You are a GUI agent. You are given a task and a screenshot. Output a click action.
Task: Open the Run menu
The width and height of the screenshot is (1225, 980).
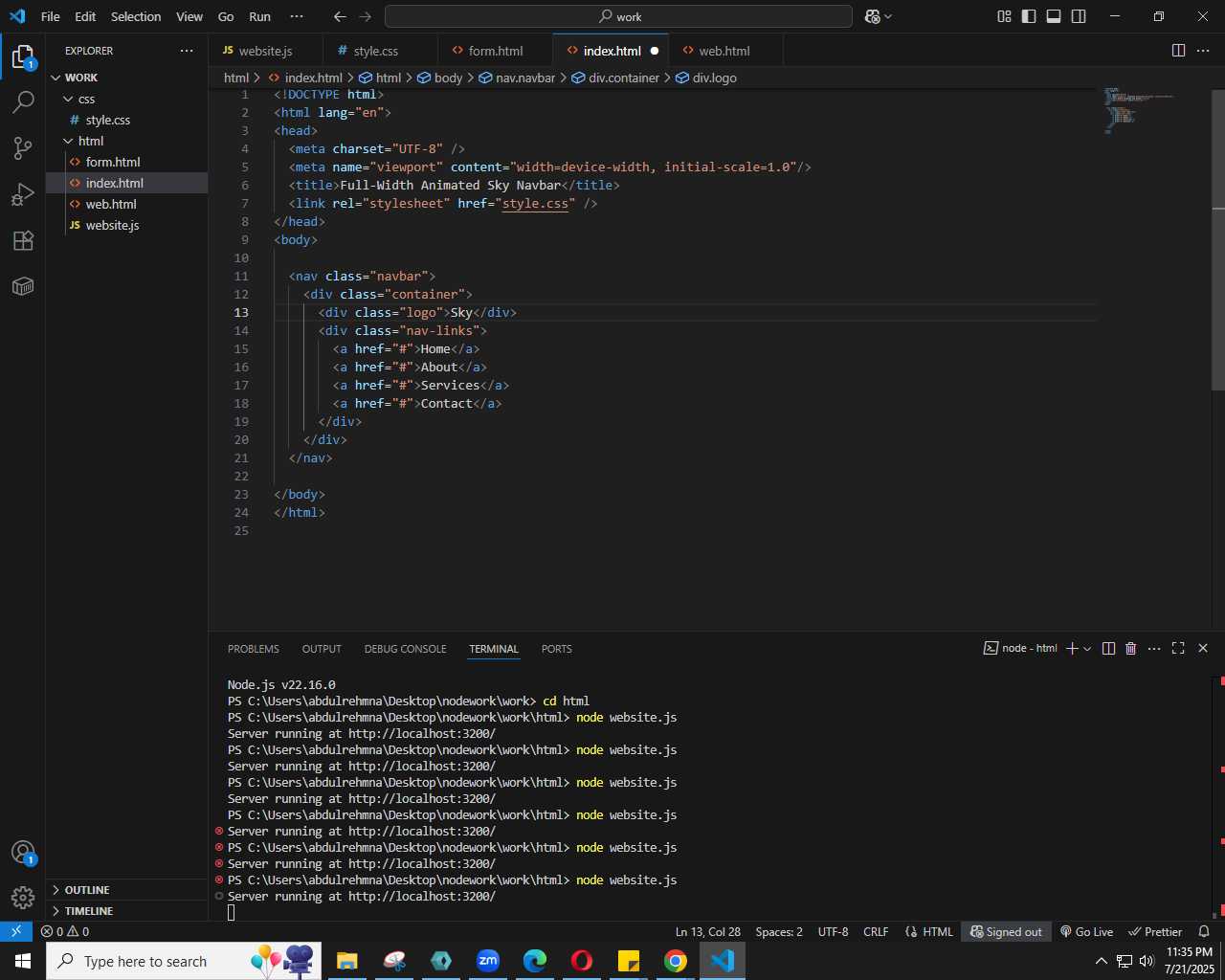(x=259, y=16)
